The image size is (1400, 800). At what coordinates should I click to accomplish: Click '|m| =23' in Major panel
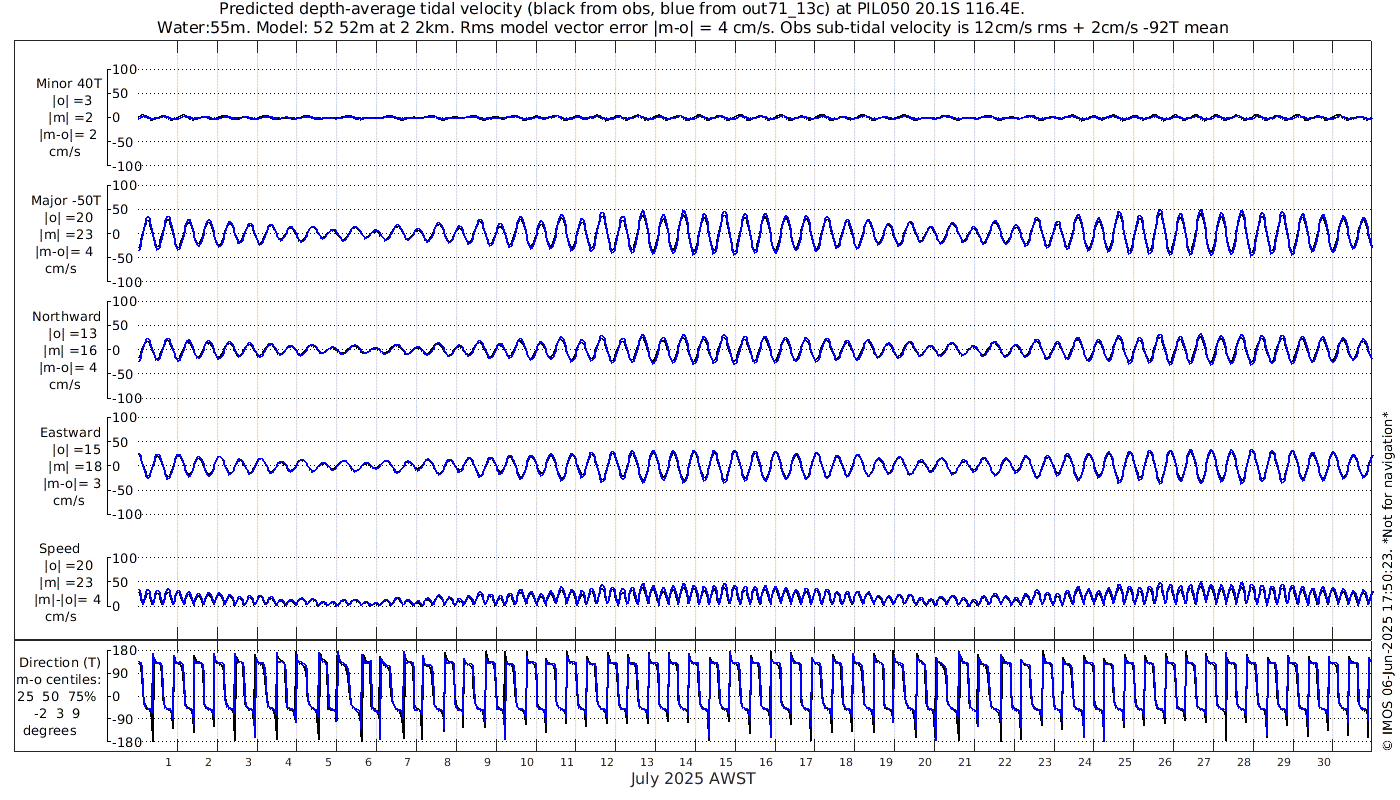tap(70, 235)
